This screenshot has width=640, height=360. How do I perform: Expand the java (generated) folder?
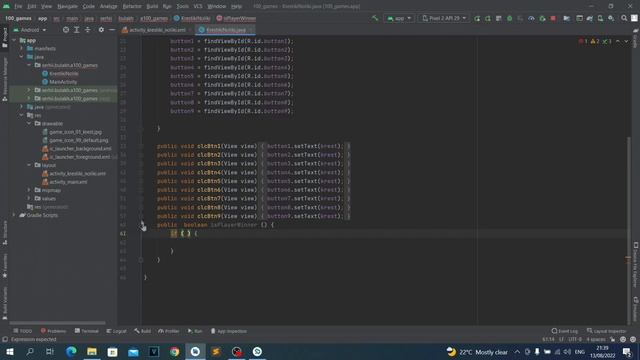point(22,107)
